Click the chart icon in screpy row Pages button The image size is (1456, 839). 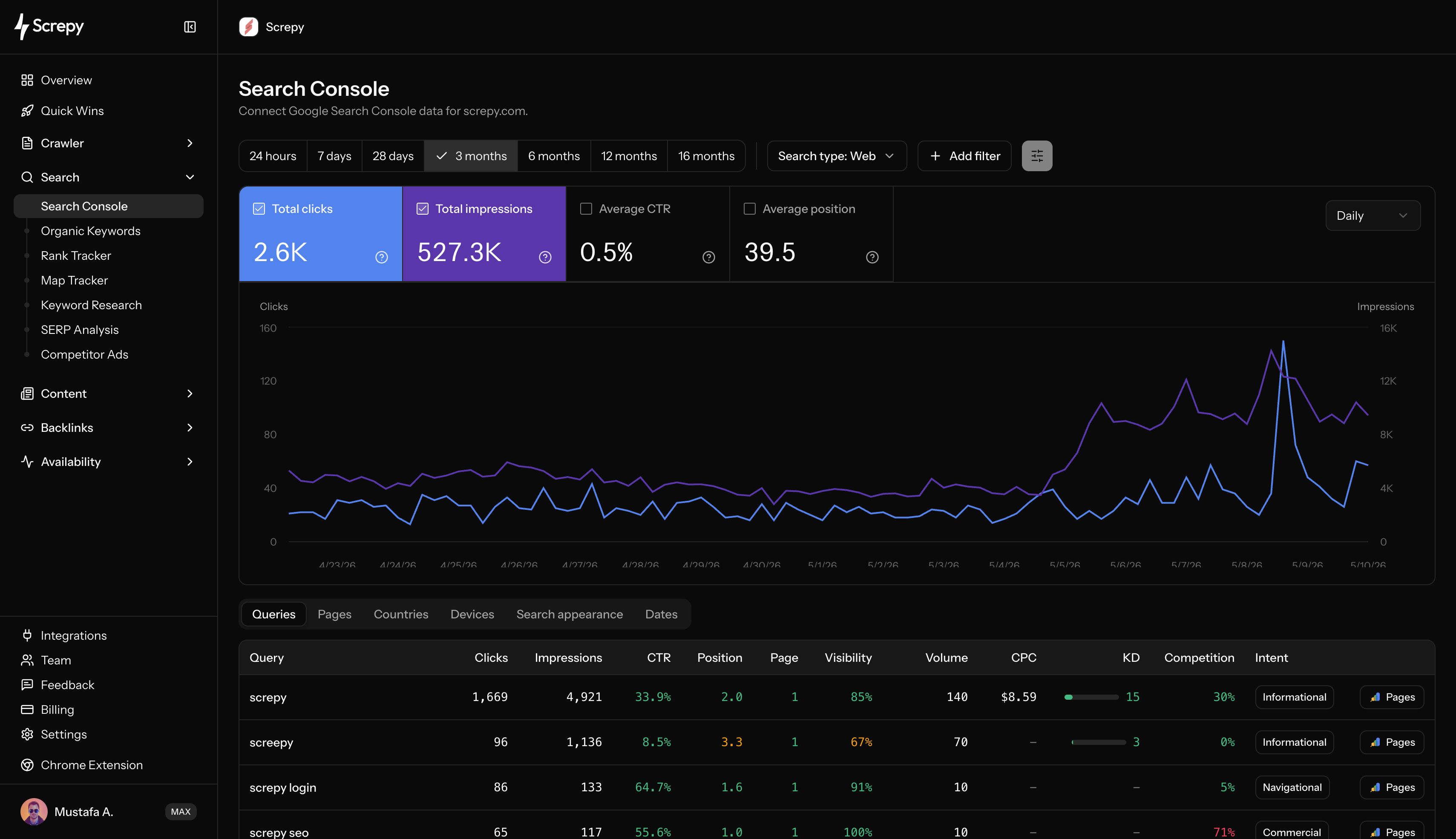[1375, 697]
